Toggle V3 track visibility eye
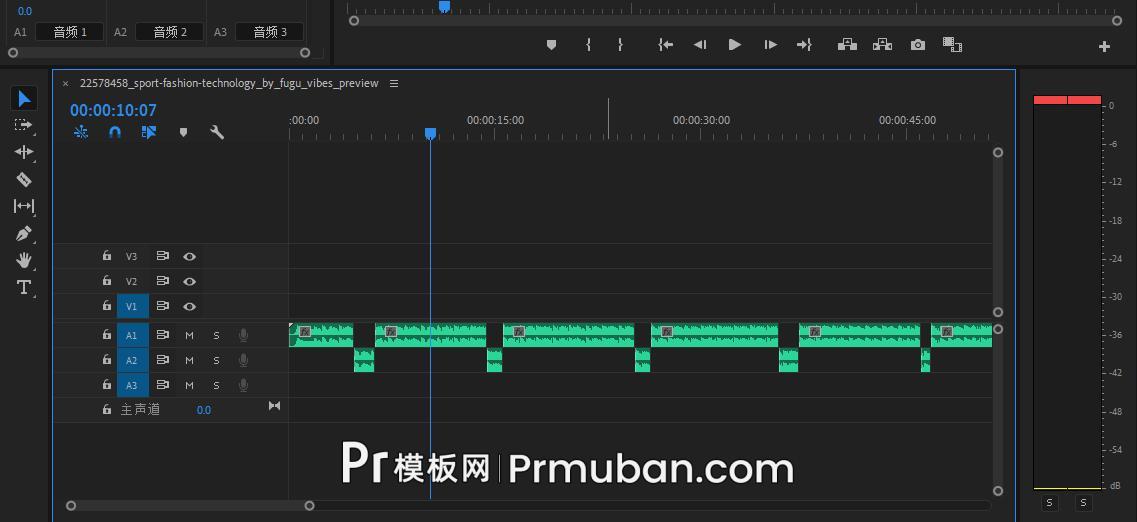 (189, 257)
